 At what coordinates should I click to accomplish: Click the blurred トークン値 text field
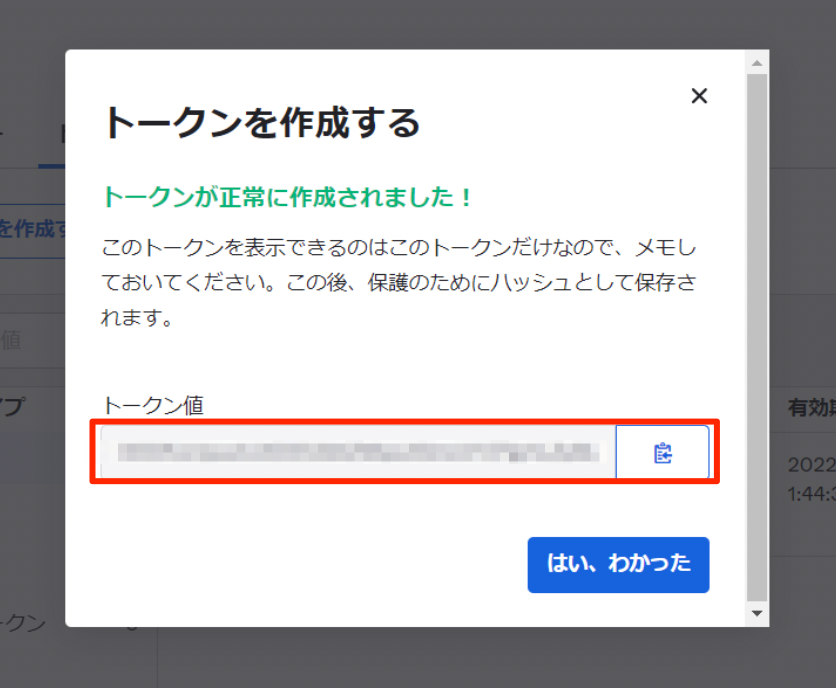pyautogui.click(x=358, y=454)
